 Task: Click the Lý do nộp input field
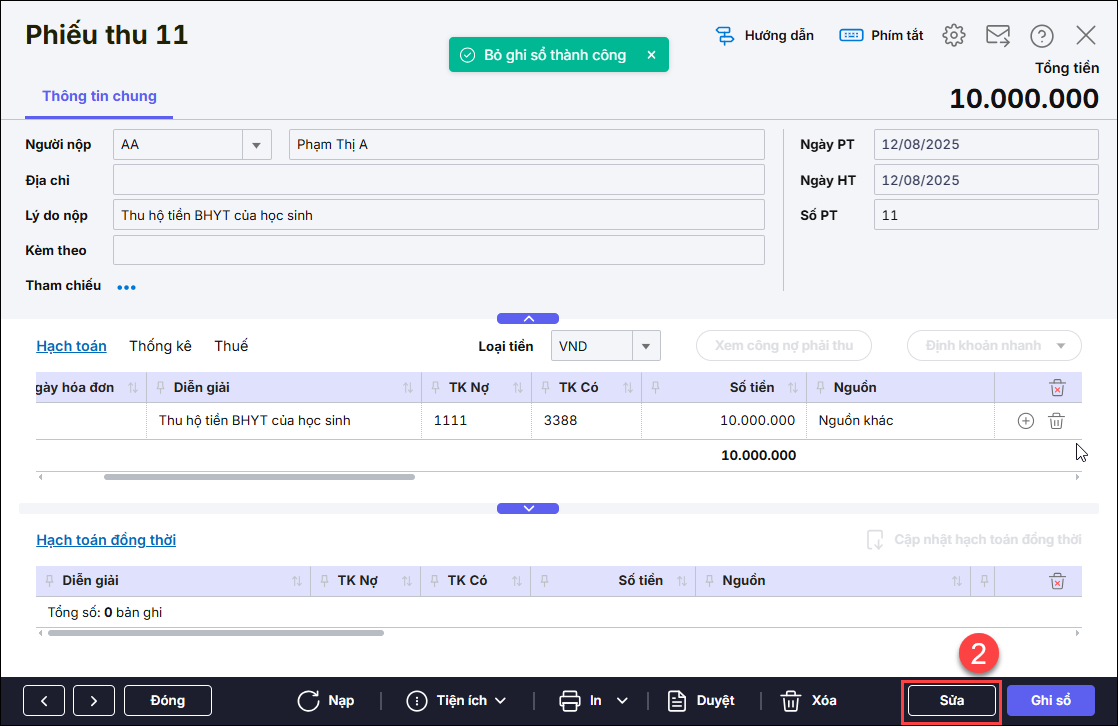pos(439,215)
